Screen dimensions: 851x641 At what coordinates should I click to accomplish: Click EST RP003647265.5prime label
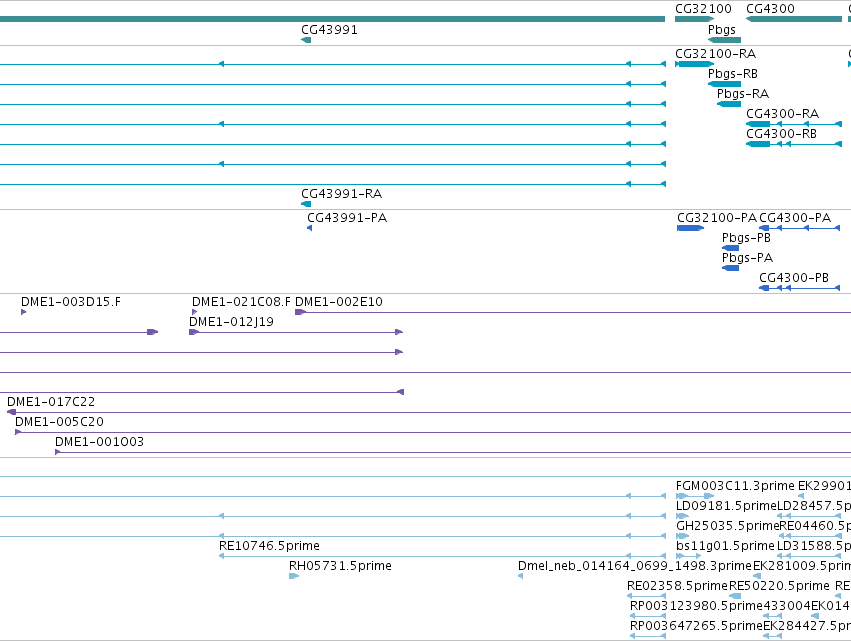click(696, 626)
